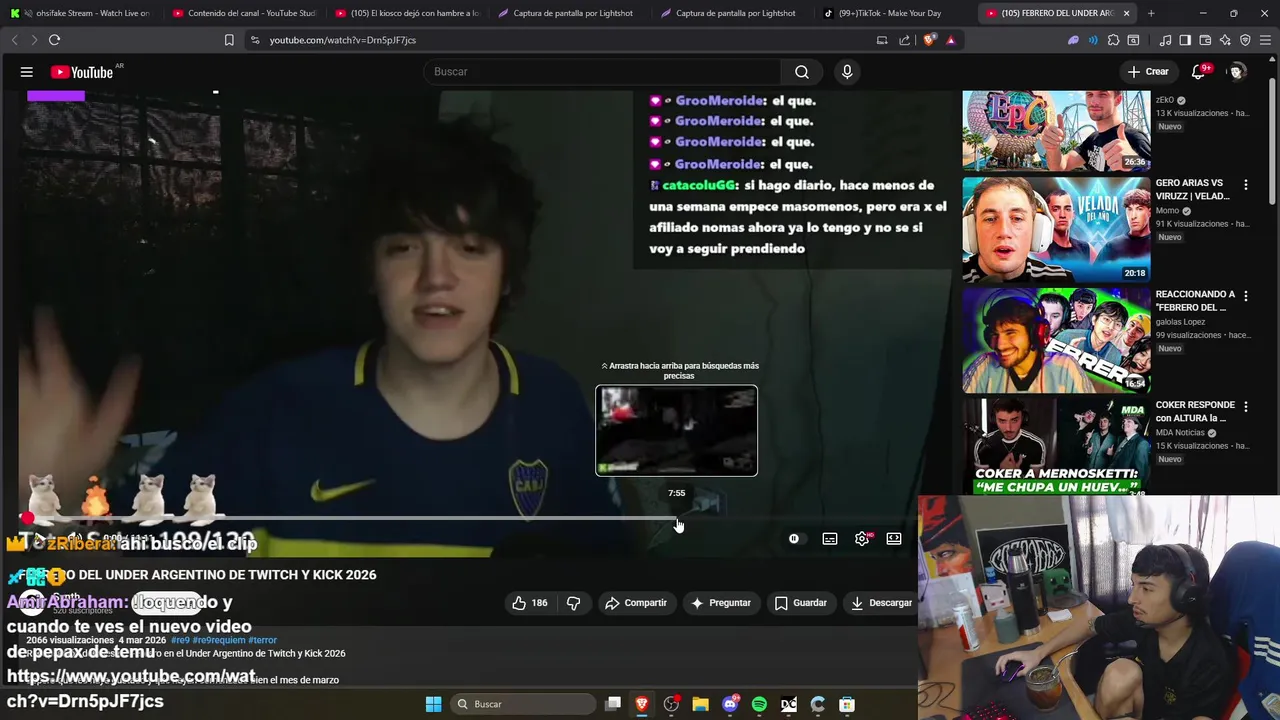Open the YouTube account avatar menu

click(1237, 72)
